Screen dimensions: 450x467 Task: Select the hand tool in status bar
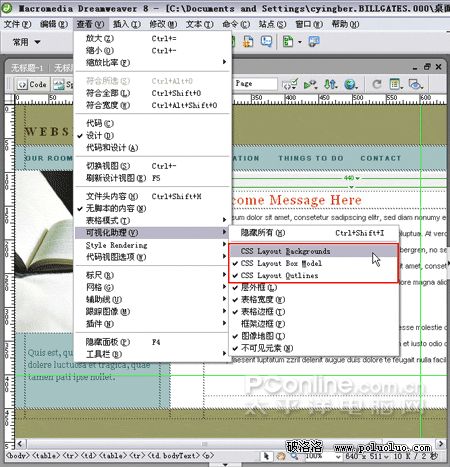tap(281, 456)
